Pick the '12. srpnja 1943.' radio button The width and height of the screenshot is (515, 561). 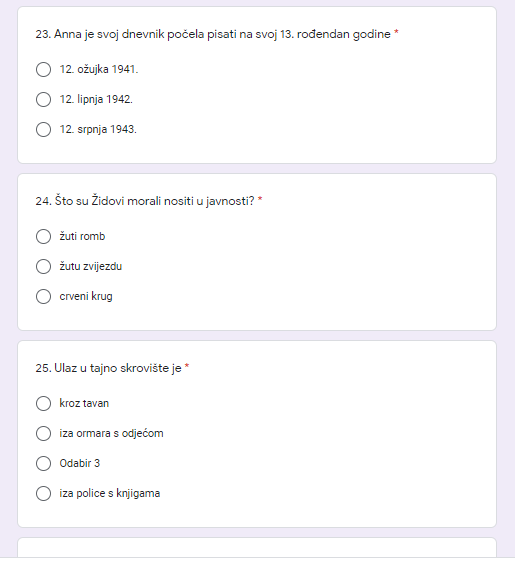pos(43,130)
